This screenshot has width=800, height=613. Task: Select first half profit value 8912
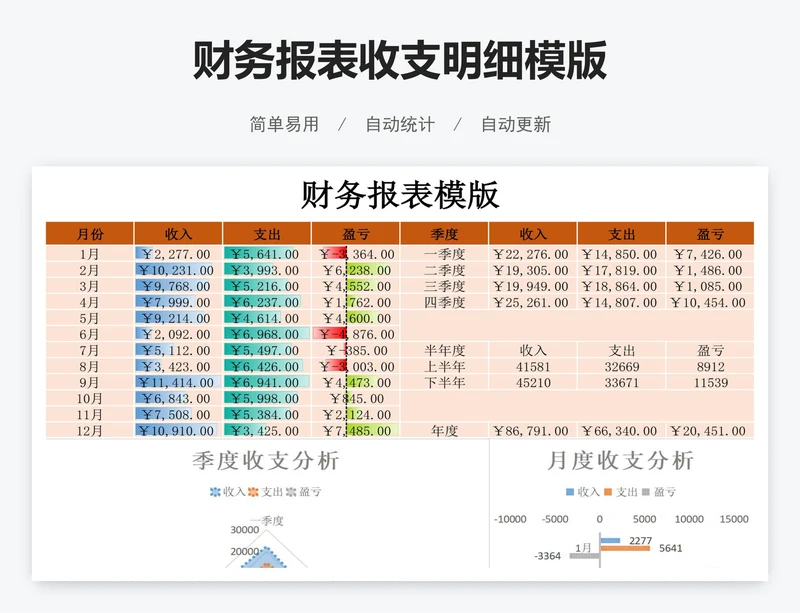710,366
